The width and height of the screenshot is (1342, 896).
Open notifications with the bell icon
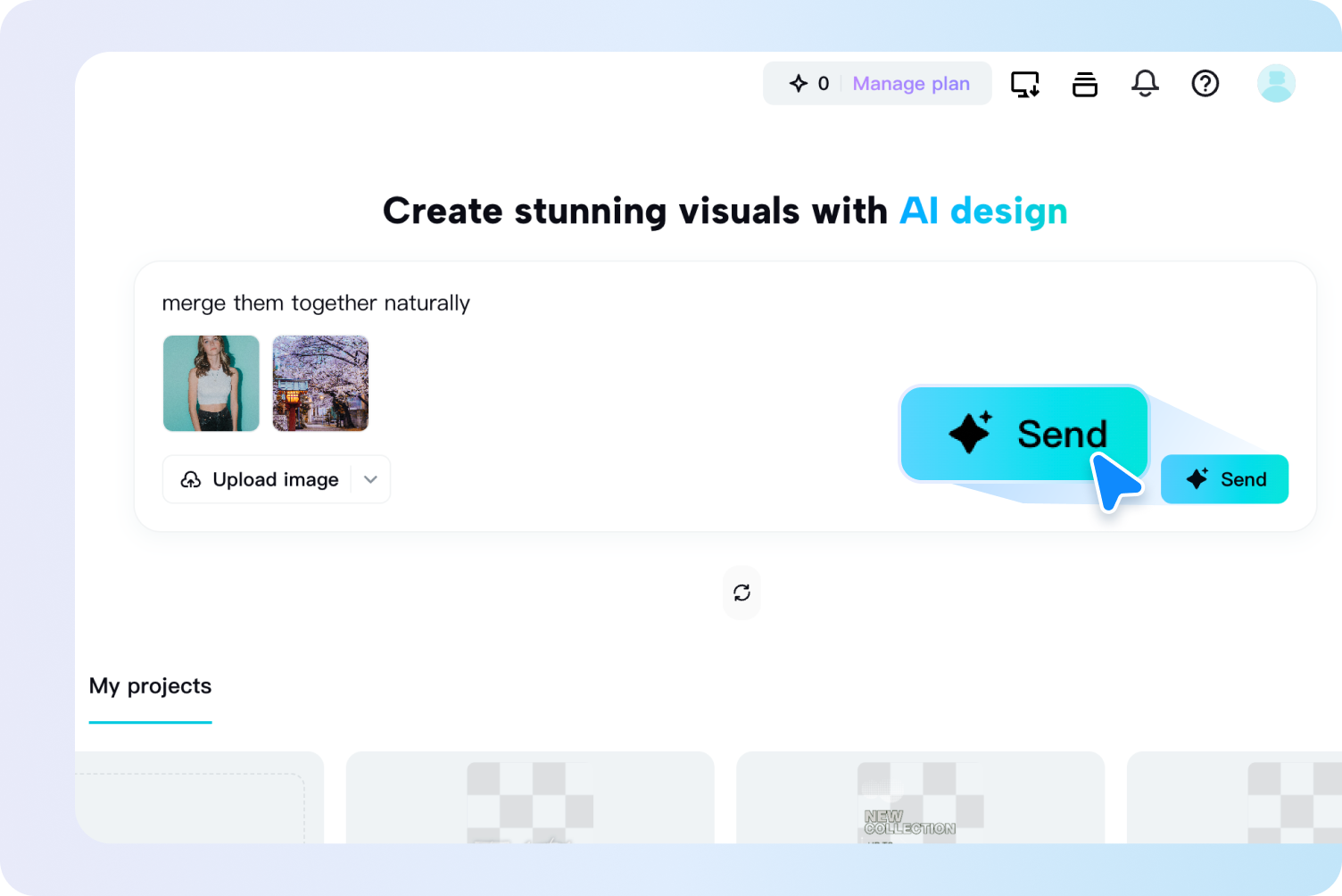[x=1145, y=84]
